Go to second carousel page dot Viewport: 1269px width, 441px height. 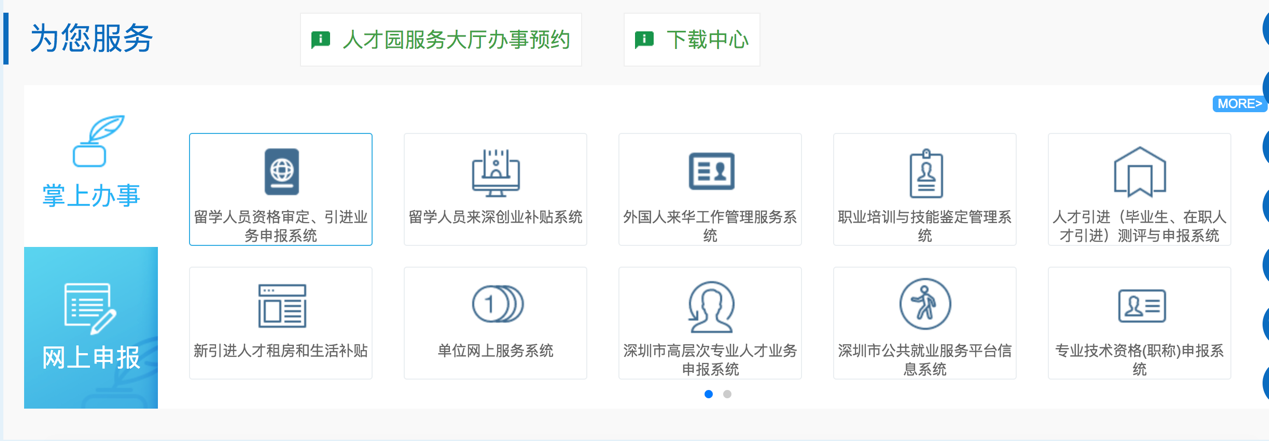[x=727, y=394]
